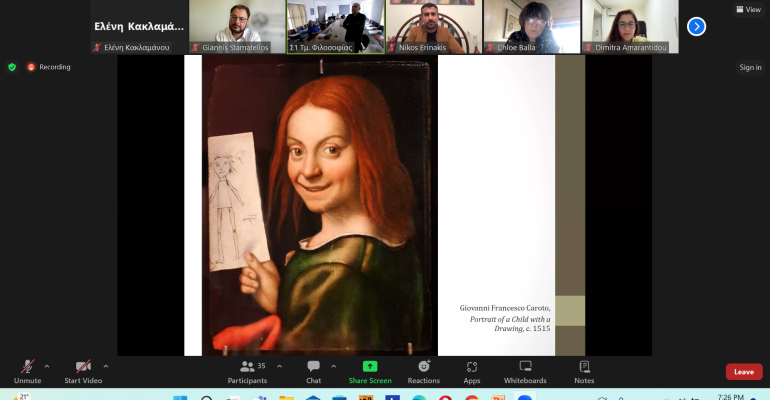Click the 'Giovanni Francesco Caroto,' caption text
770x400 pixels.
pyautogui.click(x=505, y=308)
